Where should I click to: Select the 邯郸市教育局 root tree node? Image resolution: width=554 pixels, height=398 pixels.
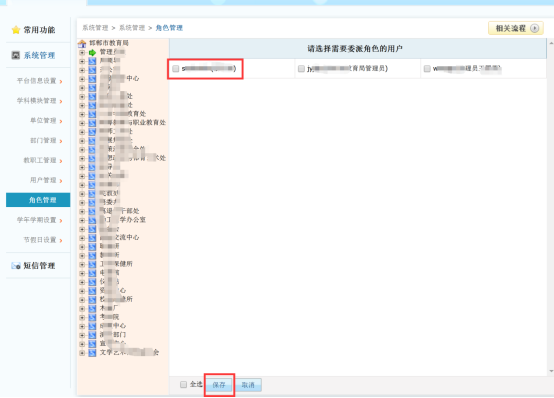pos(109,43)
